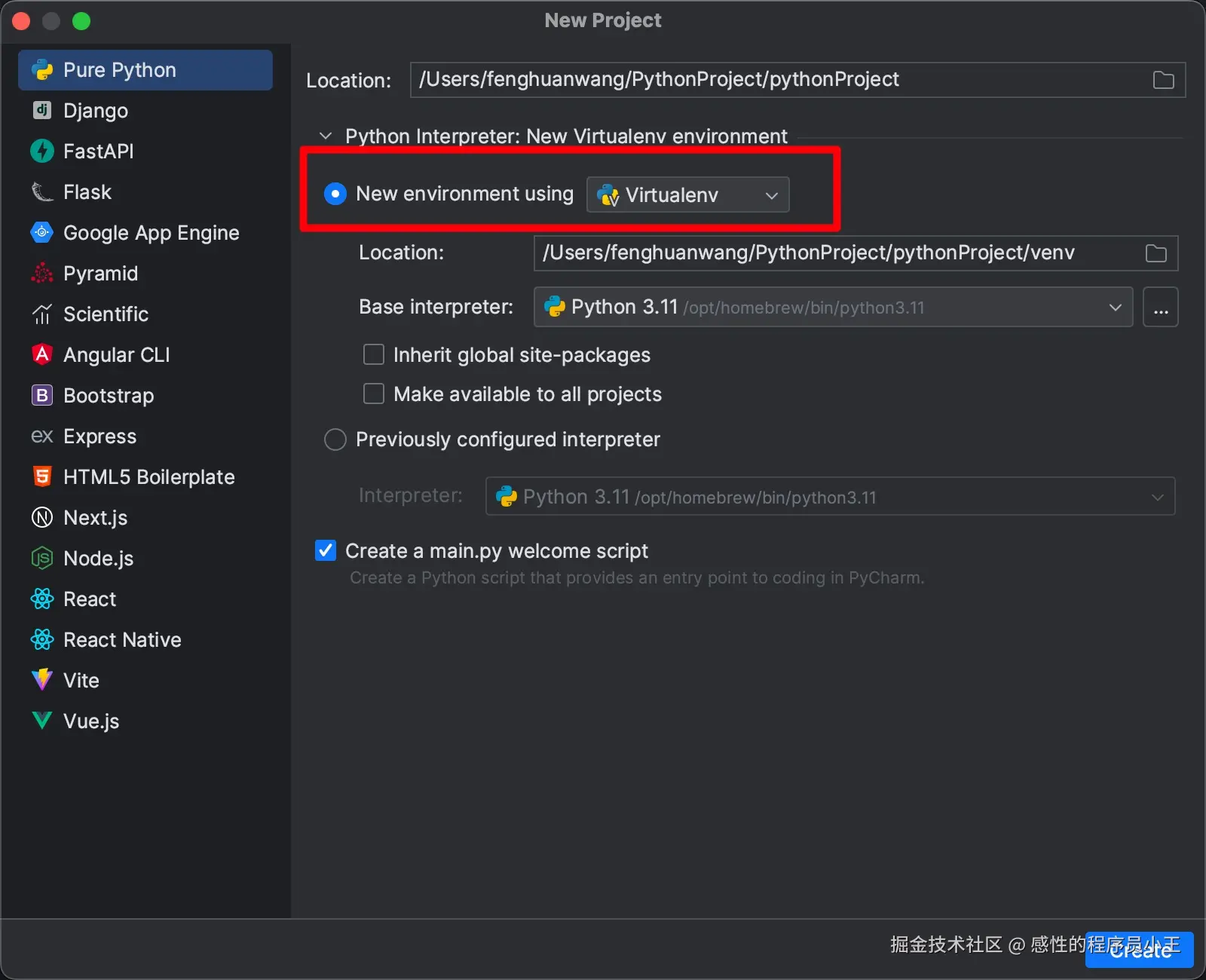The image size is (1206, 980).
Task: Select the Vue.js logo icon
Action: [42, 721]
